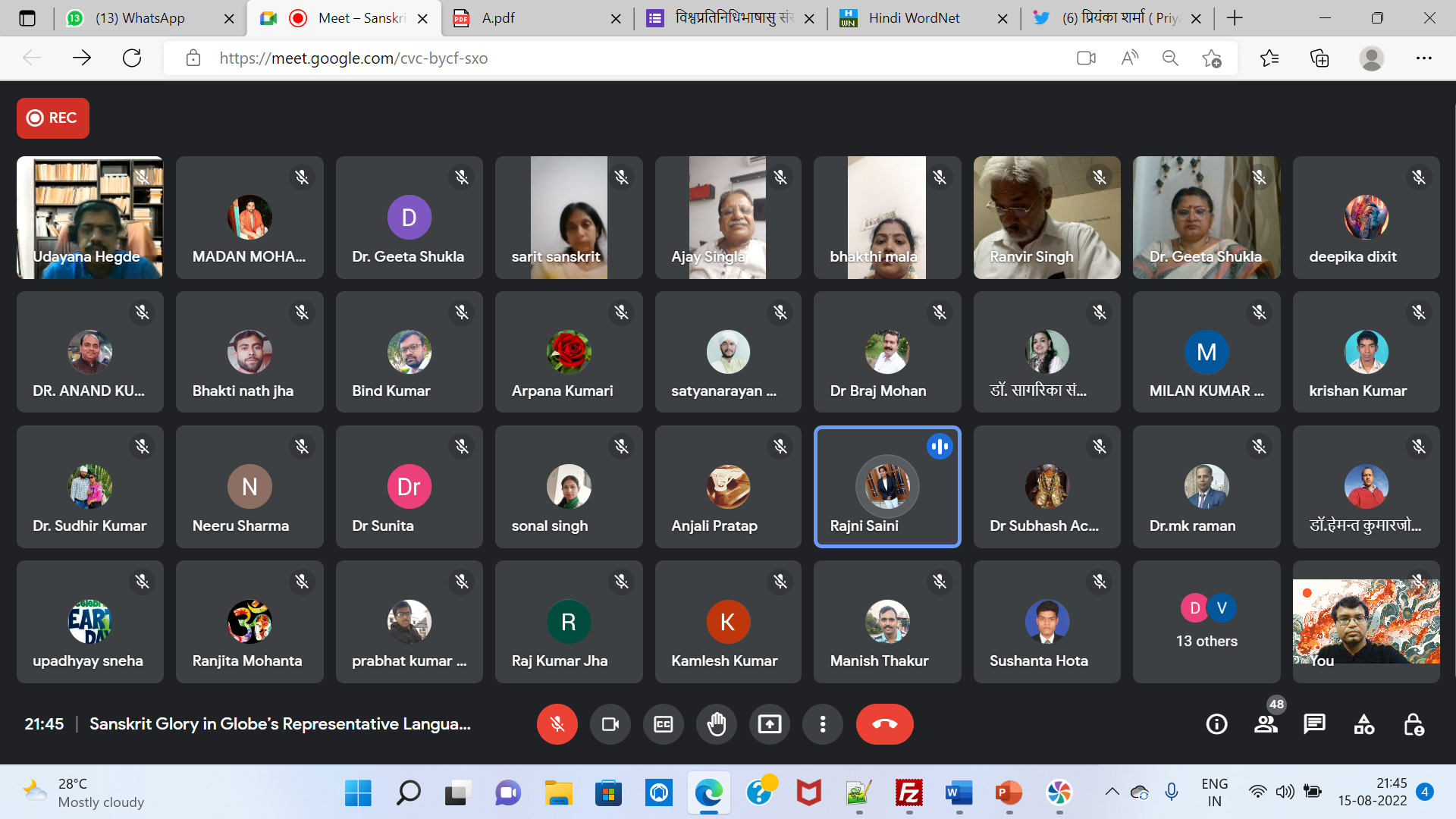Open browser Settings and more ellipsis menu
Viewport: 1456px width, 819px height.
click(x=1423, y=58)
